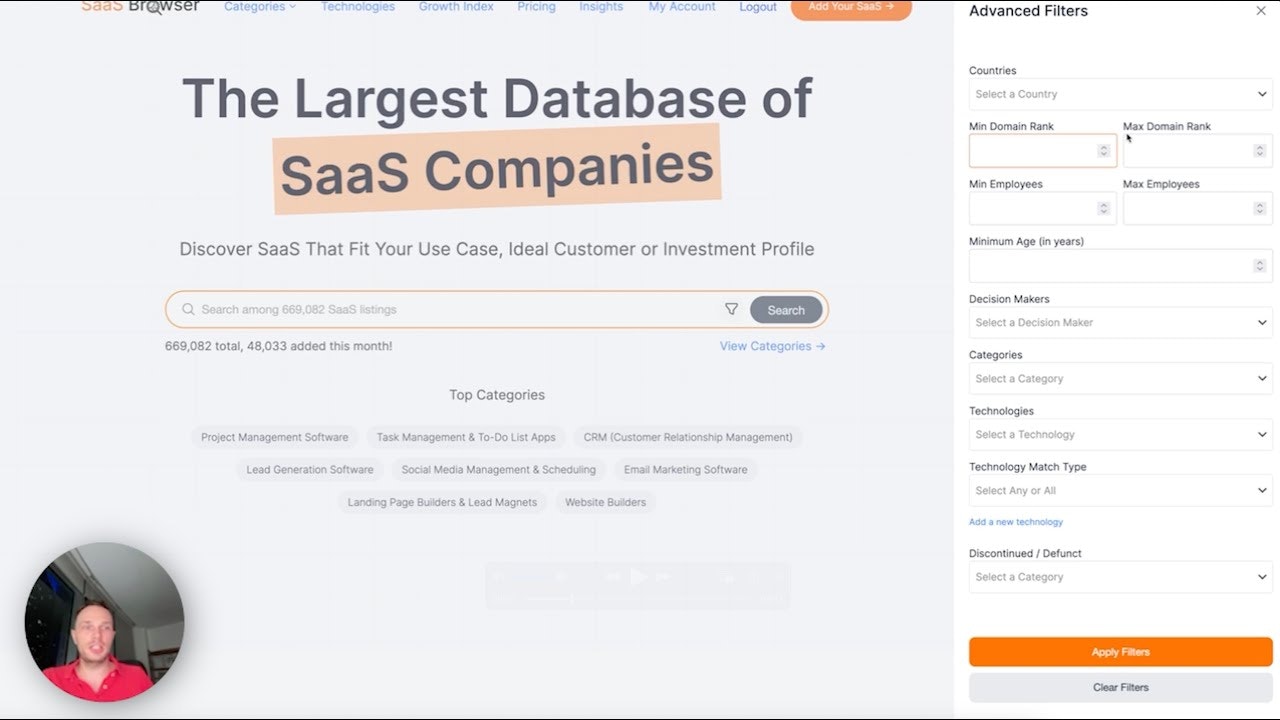This screenshot has height=720, width=1280.
Task: Open the Discontinued / Defunct dropdown
Action: coord(1119,577)
